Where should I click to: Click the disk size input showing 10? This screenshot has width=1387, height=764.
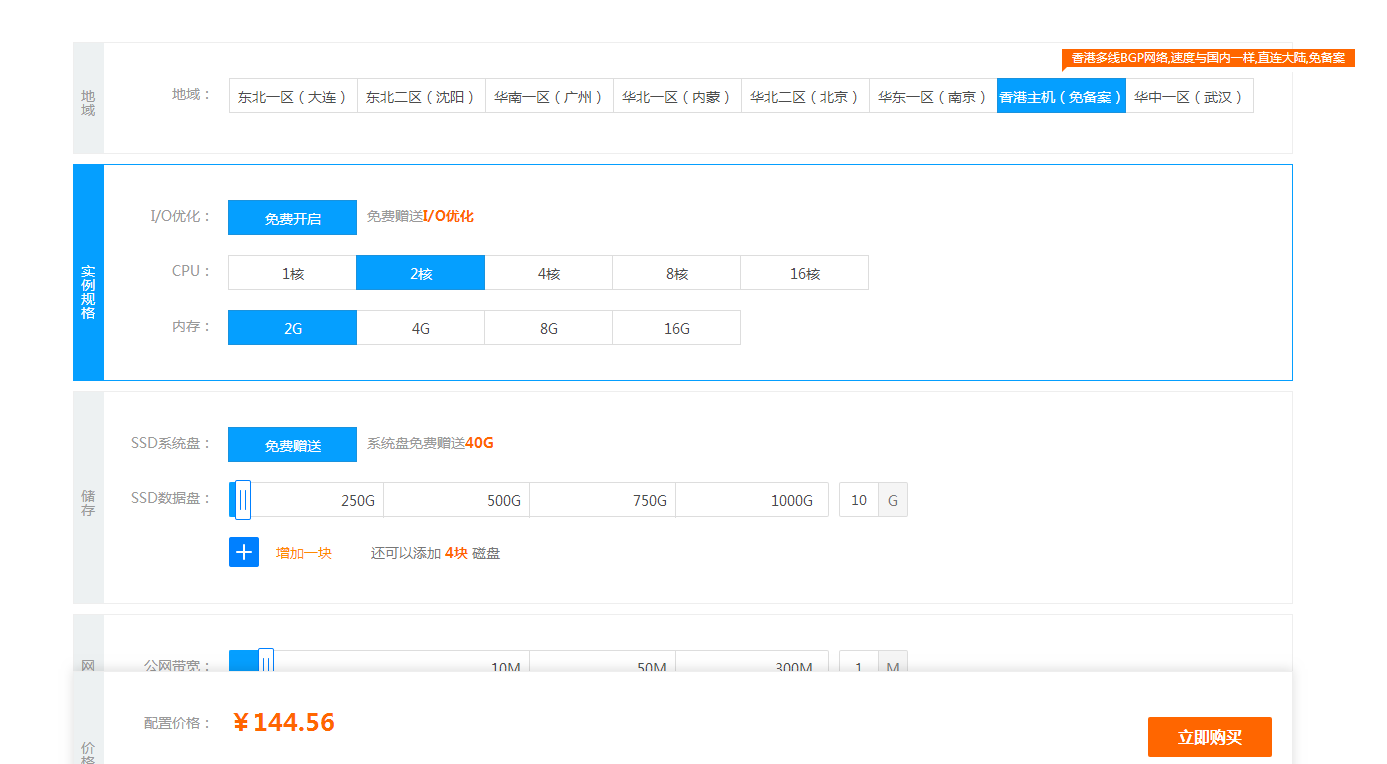pyautogui.click(x=858, y=499)
